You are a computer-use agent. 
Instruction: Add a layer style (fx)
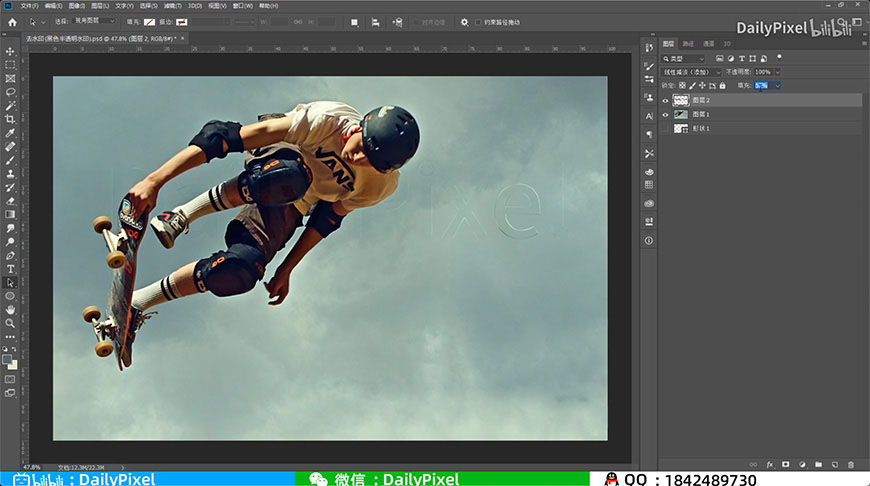[x=770, y=464]
